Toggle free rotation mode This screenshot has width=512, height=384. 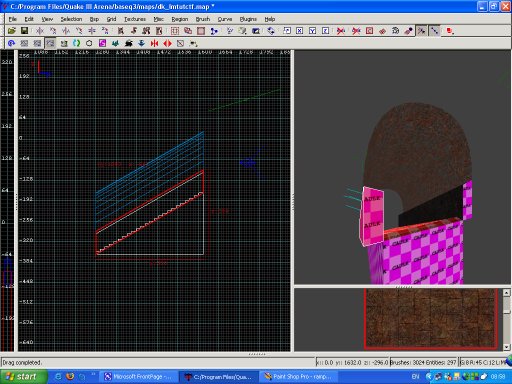tap(271, 31)
